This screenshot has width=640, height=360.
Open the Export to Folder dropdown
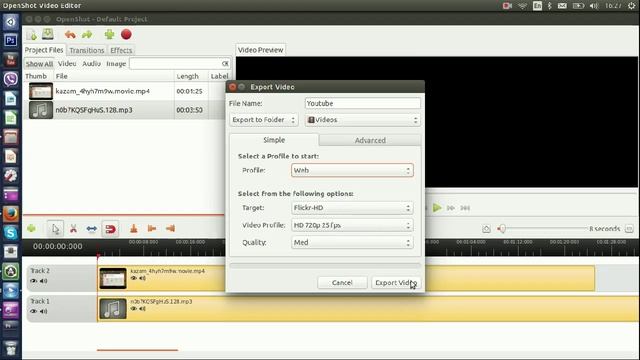click(x=263, y=120)
